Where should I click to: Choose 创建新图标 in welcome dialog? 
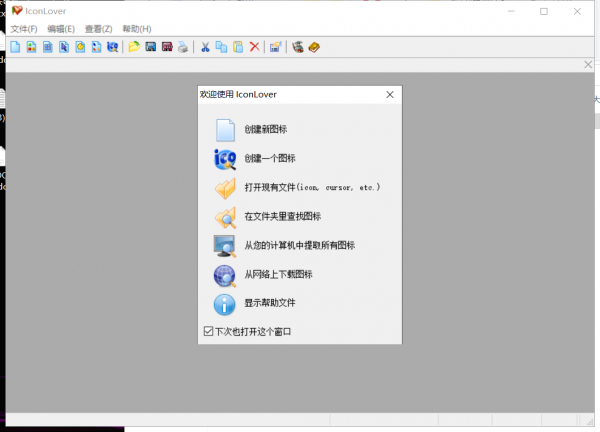tap(266, 129)
